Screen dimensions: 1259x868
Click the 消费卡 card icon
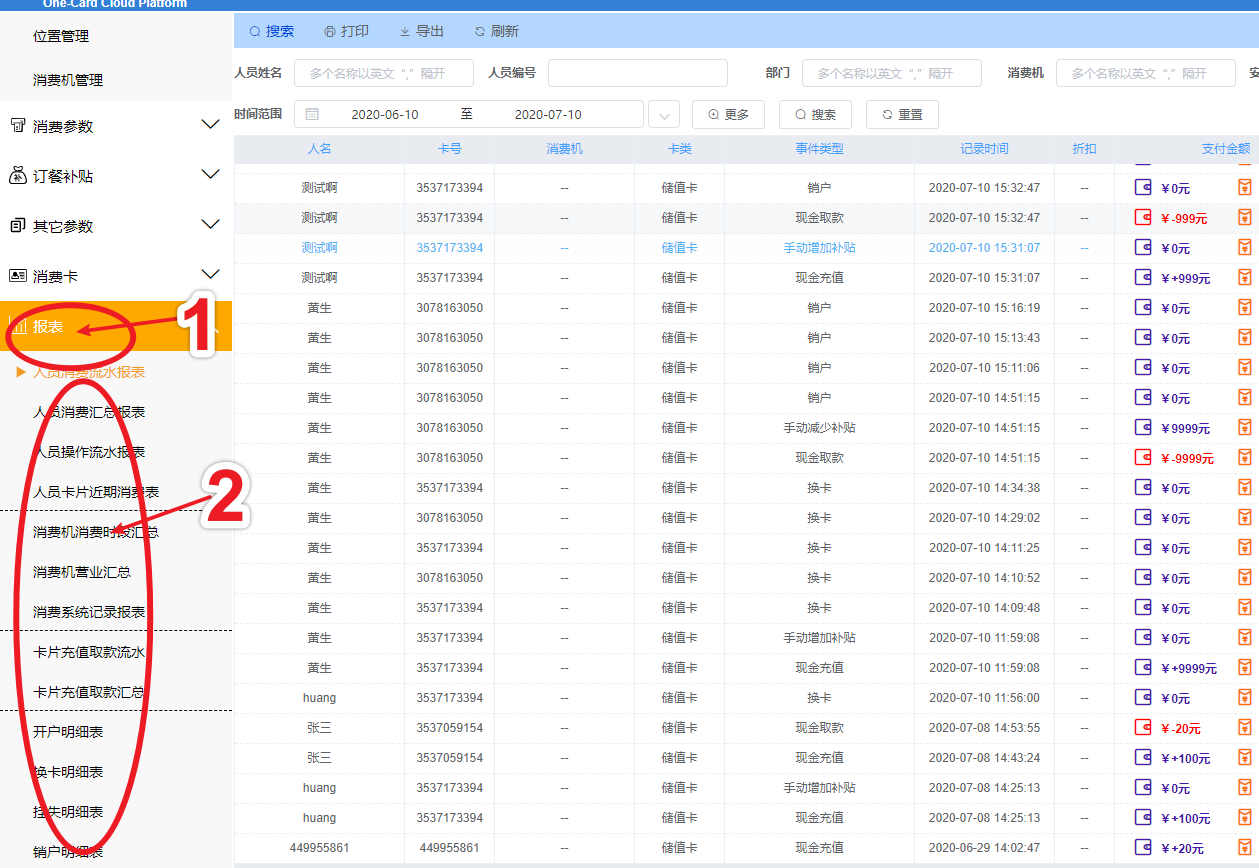[x=17, y=276]
